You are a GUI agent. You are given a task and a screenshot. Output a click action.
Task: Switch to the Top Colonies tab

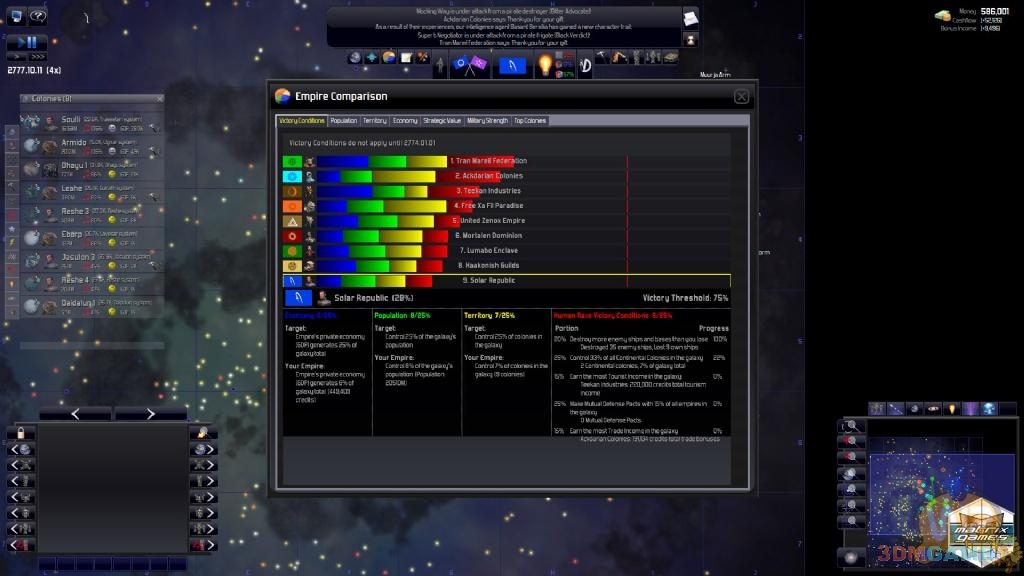tap(530, 121)
